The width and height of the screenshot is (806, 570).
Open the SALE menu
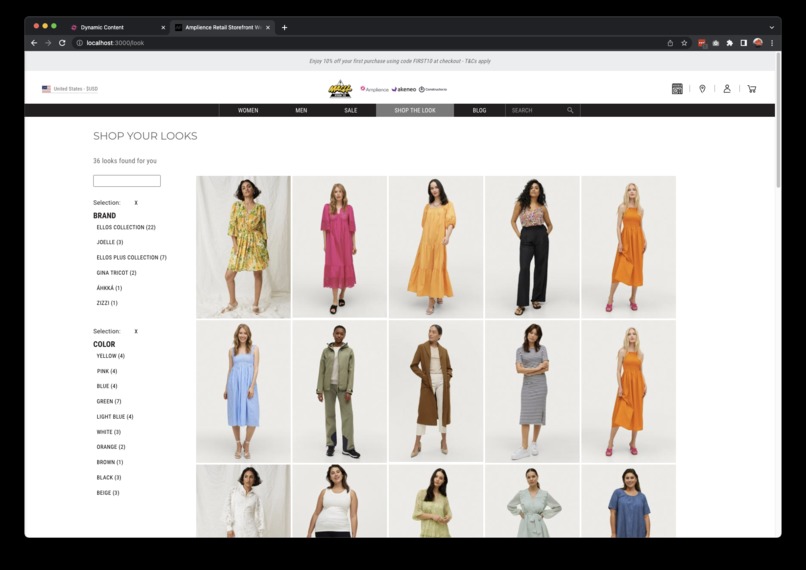pyautogui.click(x=351, y=110)
